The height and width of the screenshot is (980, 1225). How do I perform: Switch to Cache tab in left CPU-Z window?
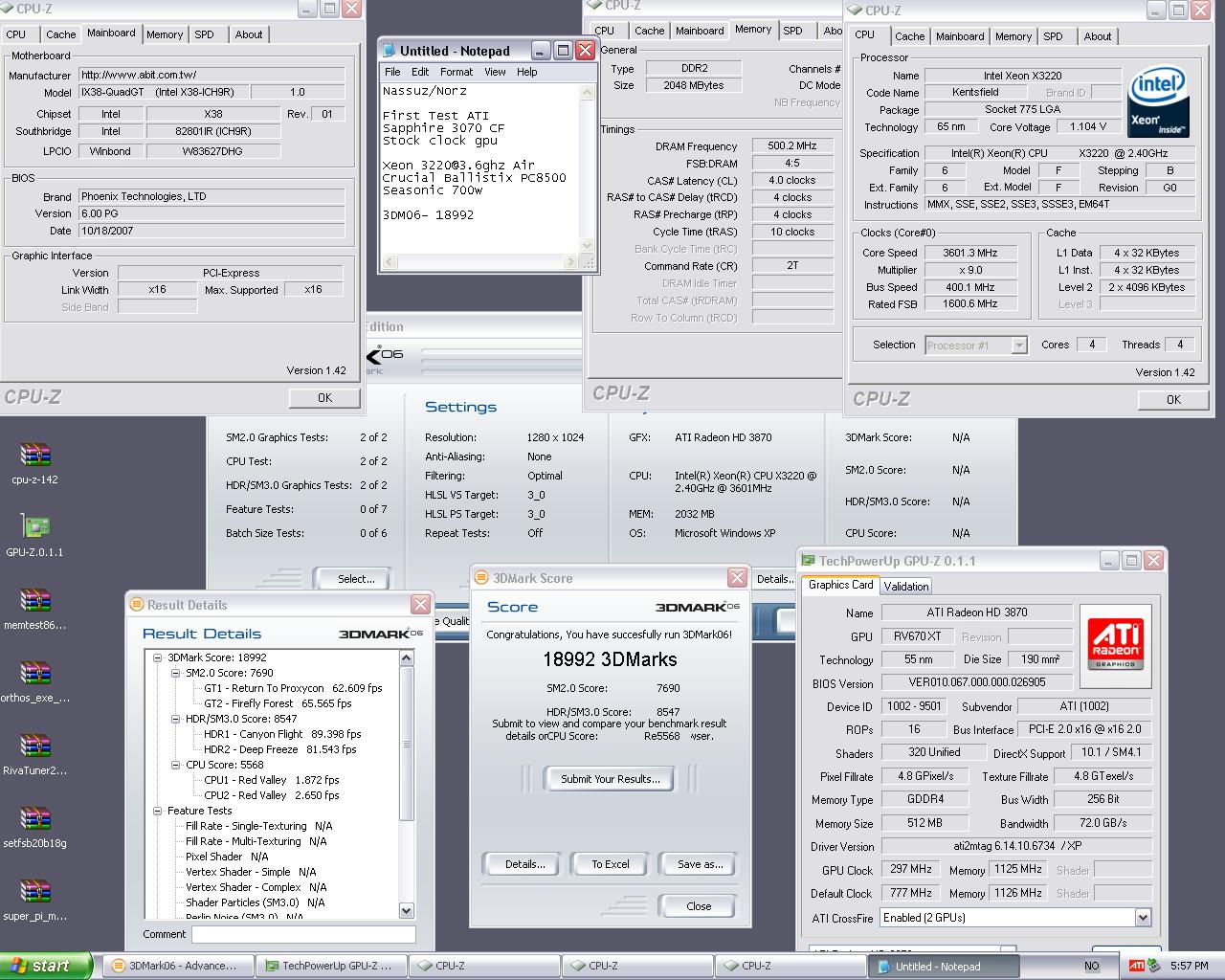(x=60, y=34)
